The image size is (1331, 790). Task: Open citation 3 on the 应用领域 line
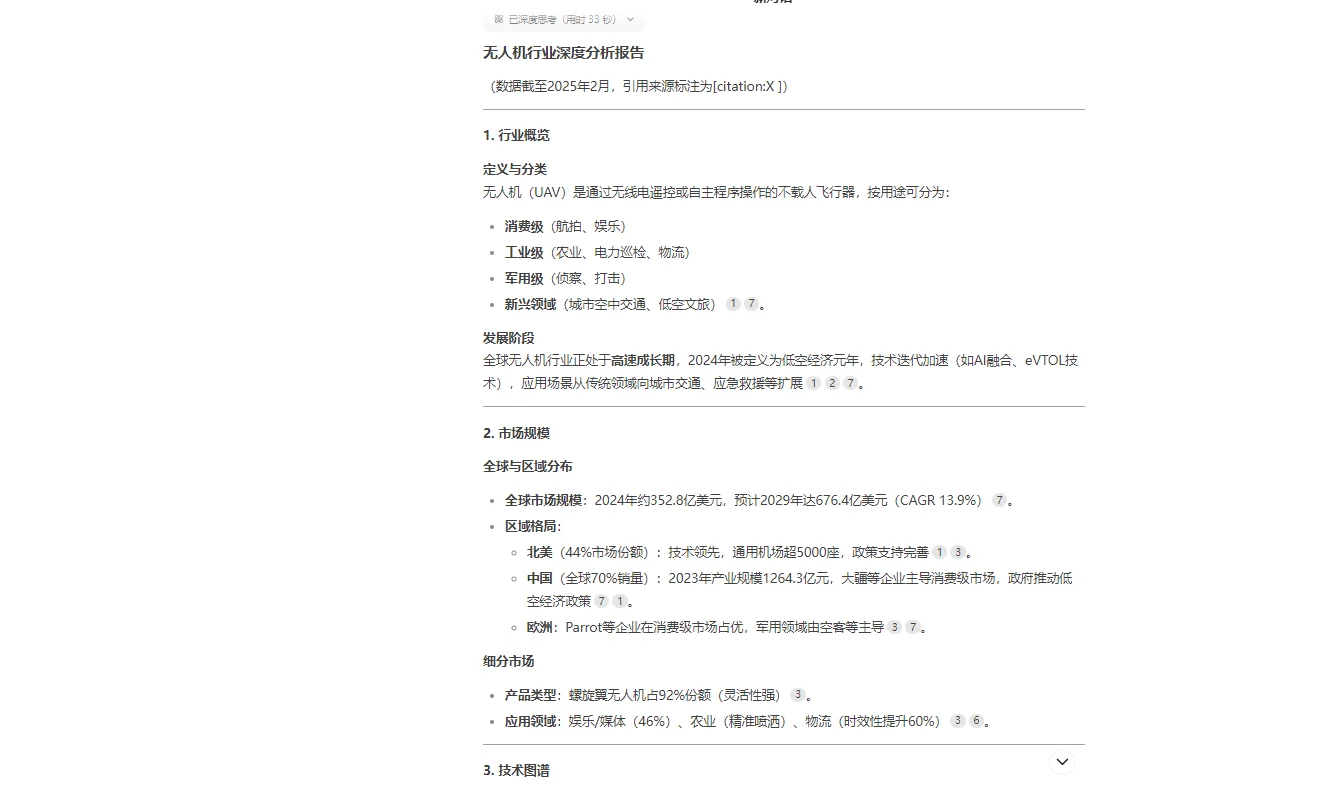click(x=957, y=721)
